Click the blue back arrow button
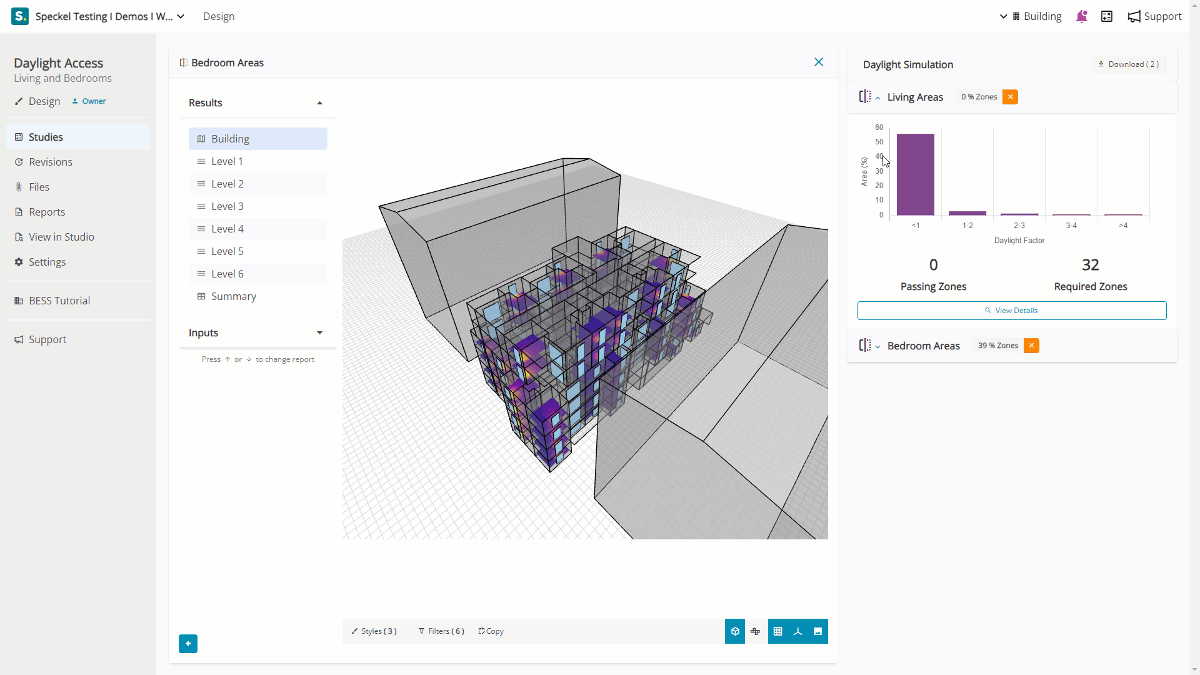The image size is (1200, 675). [x=188, y=643]
